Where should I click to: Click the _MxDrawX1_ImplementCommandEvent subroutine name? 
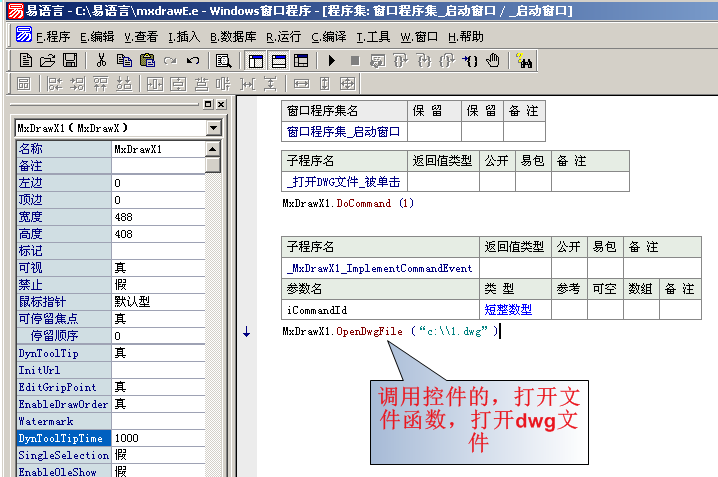380,268
